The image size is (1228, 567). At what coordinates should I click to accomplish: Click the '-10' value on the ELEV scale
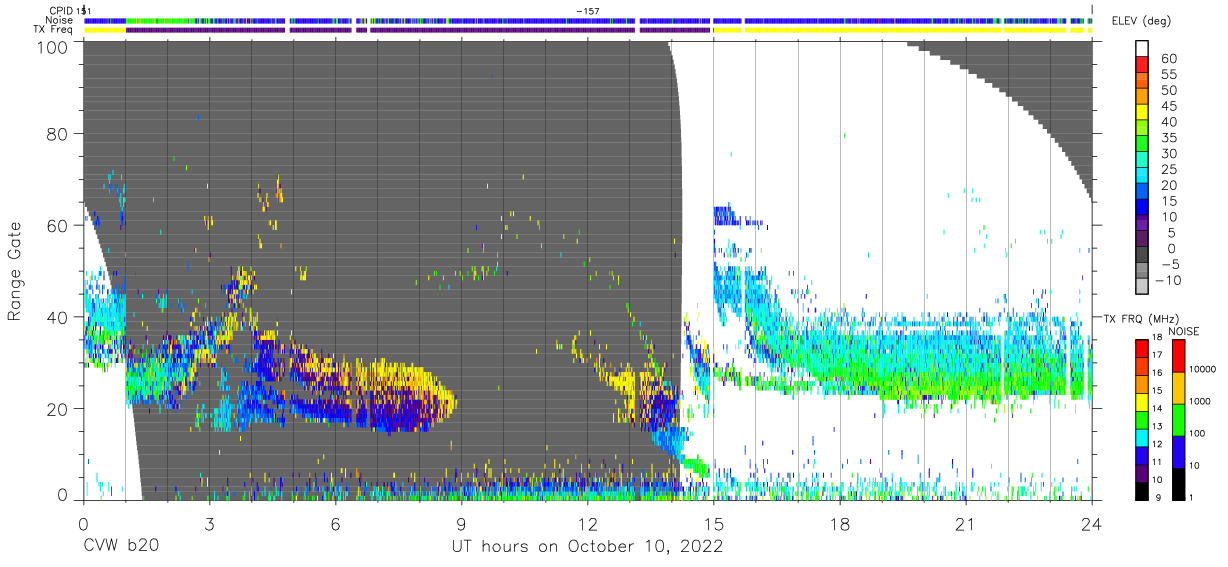1167,280
